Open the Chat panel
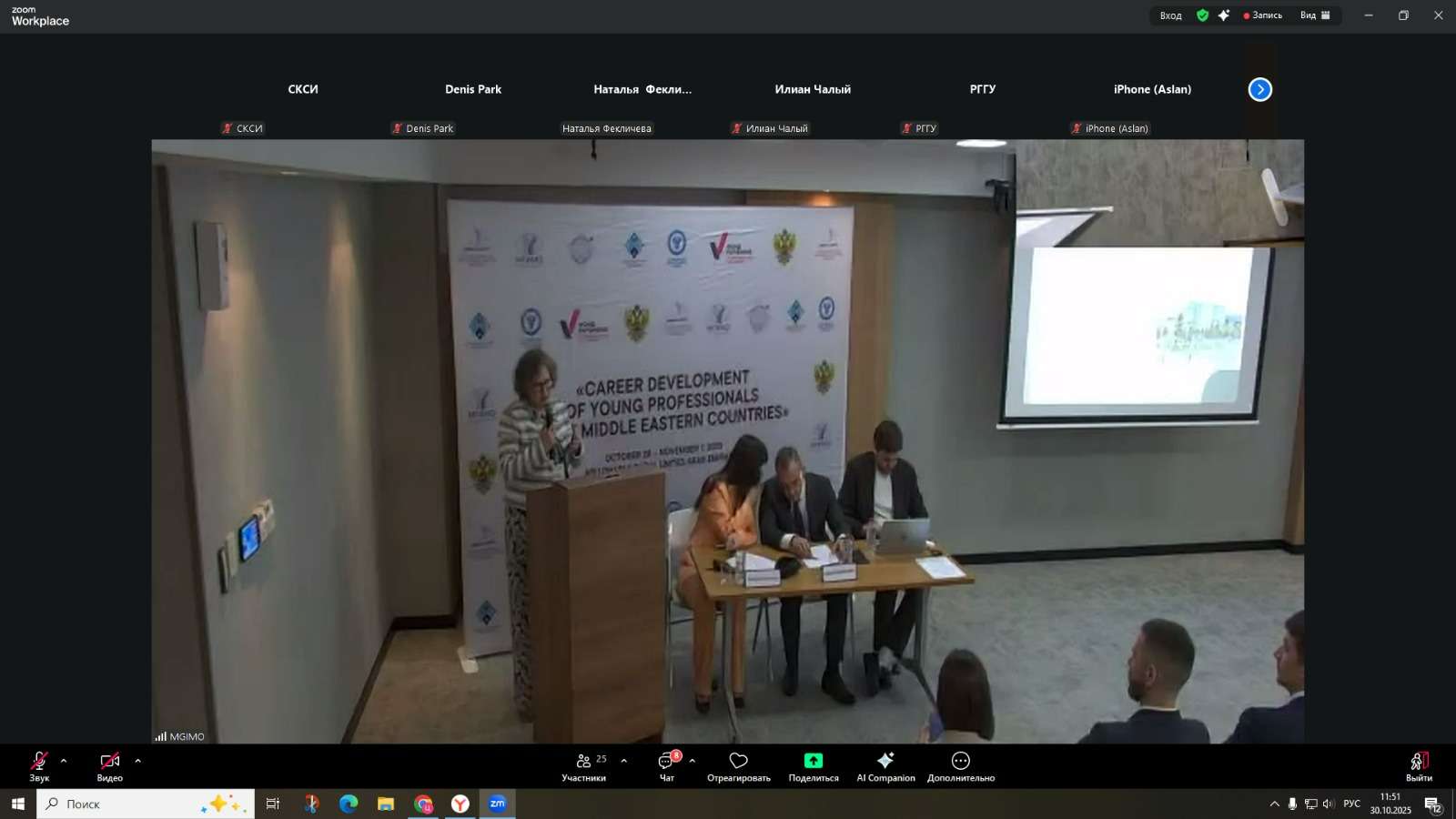 667,766
